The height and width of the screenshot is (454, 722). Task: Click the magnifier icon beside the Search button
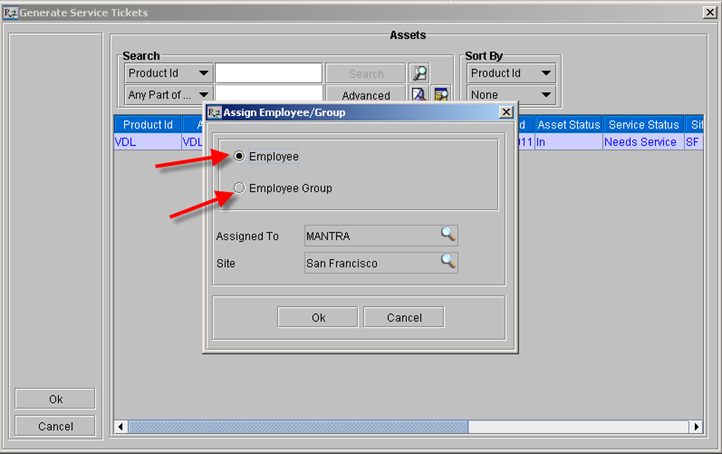click(x=419, y=73)
